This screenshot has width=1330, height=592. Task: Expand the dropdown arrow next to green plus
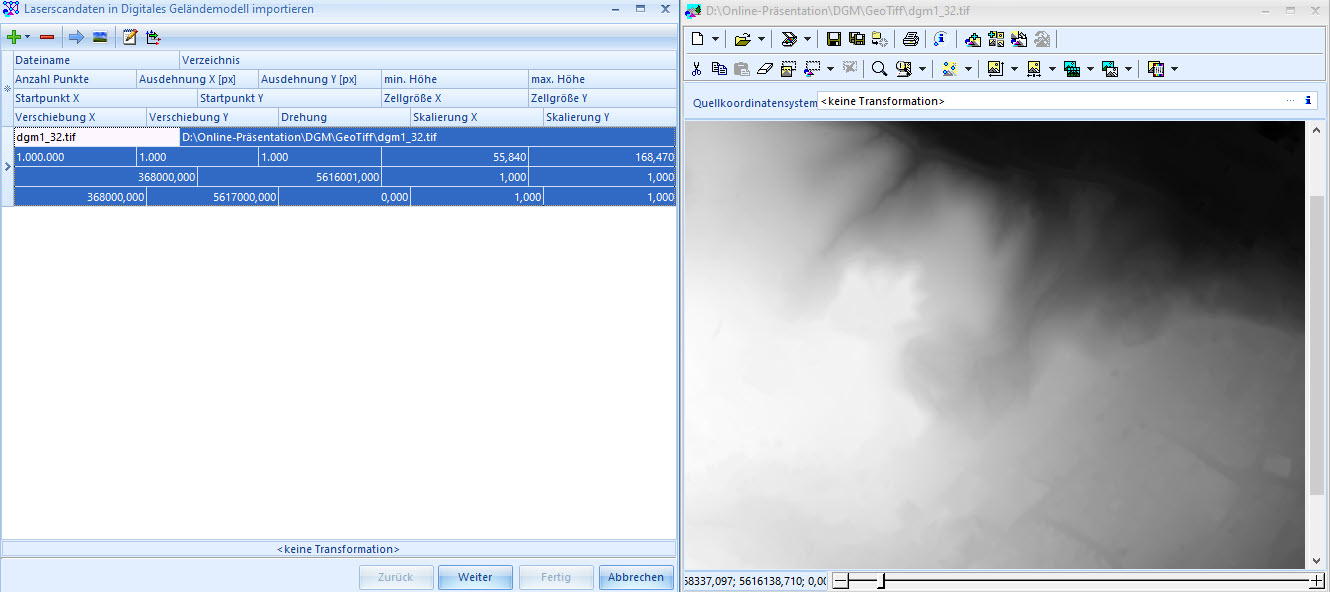(28, 37)
